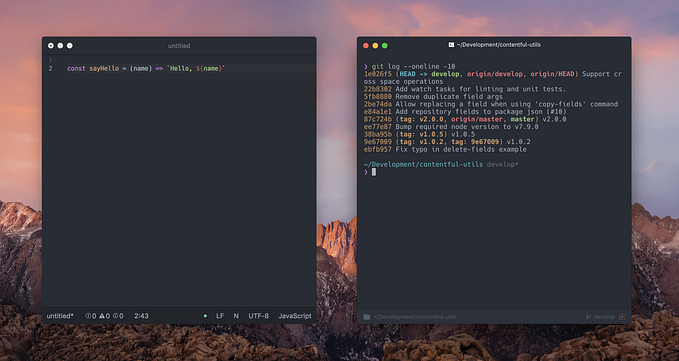Click cursor position 2:43 in status bar
The width and height of the screenshot is (679, 361).
[141, 316]
